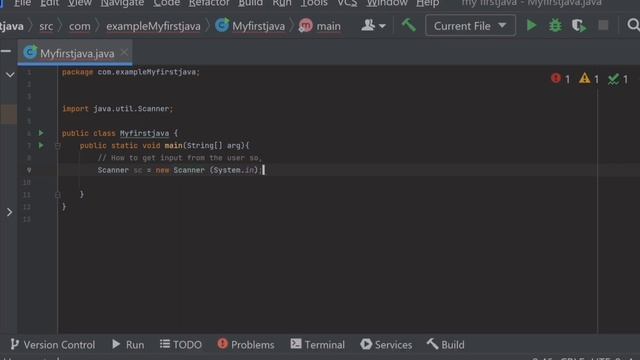Click the minimize dash on left tool strip
The height and width of the screenshot is (360, 640).
pos(6,51)
